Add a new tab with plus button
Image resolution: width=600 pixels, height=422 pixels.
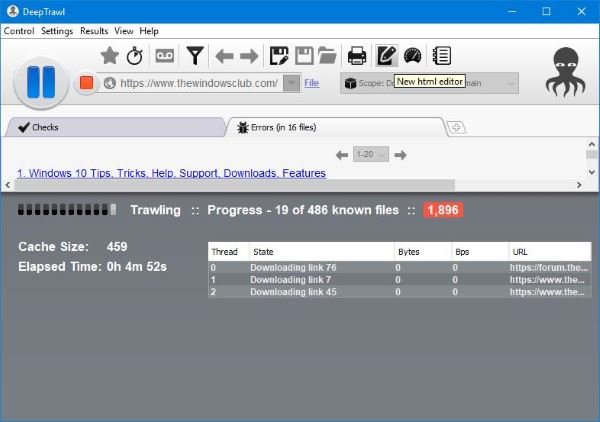(456, 127)
